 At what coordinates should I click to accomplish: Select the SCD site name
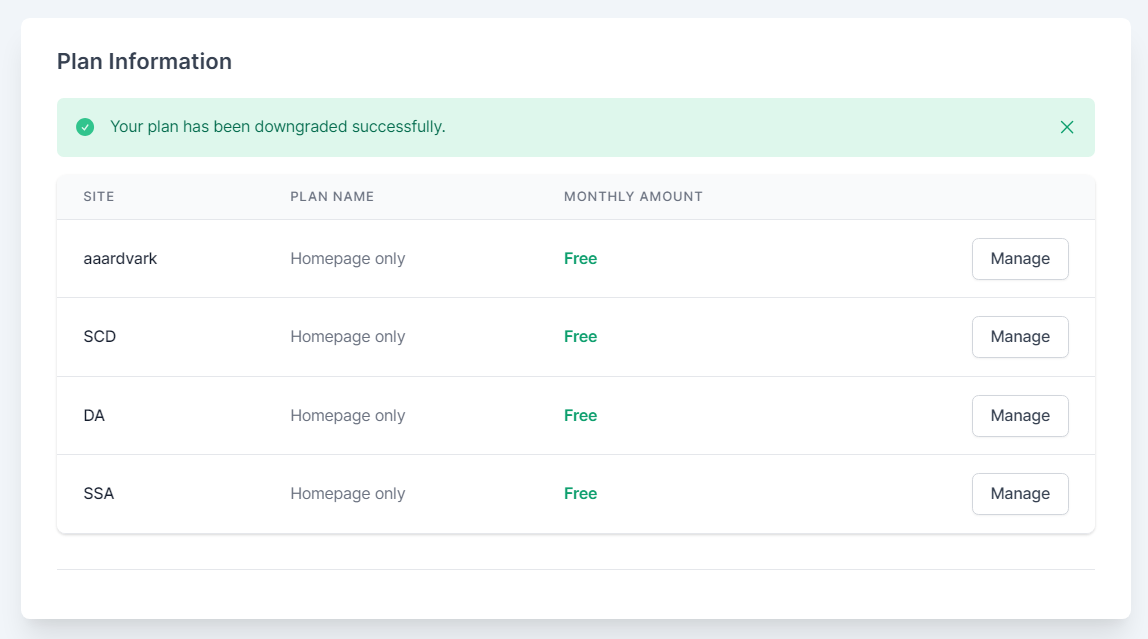100,337
